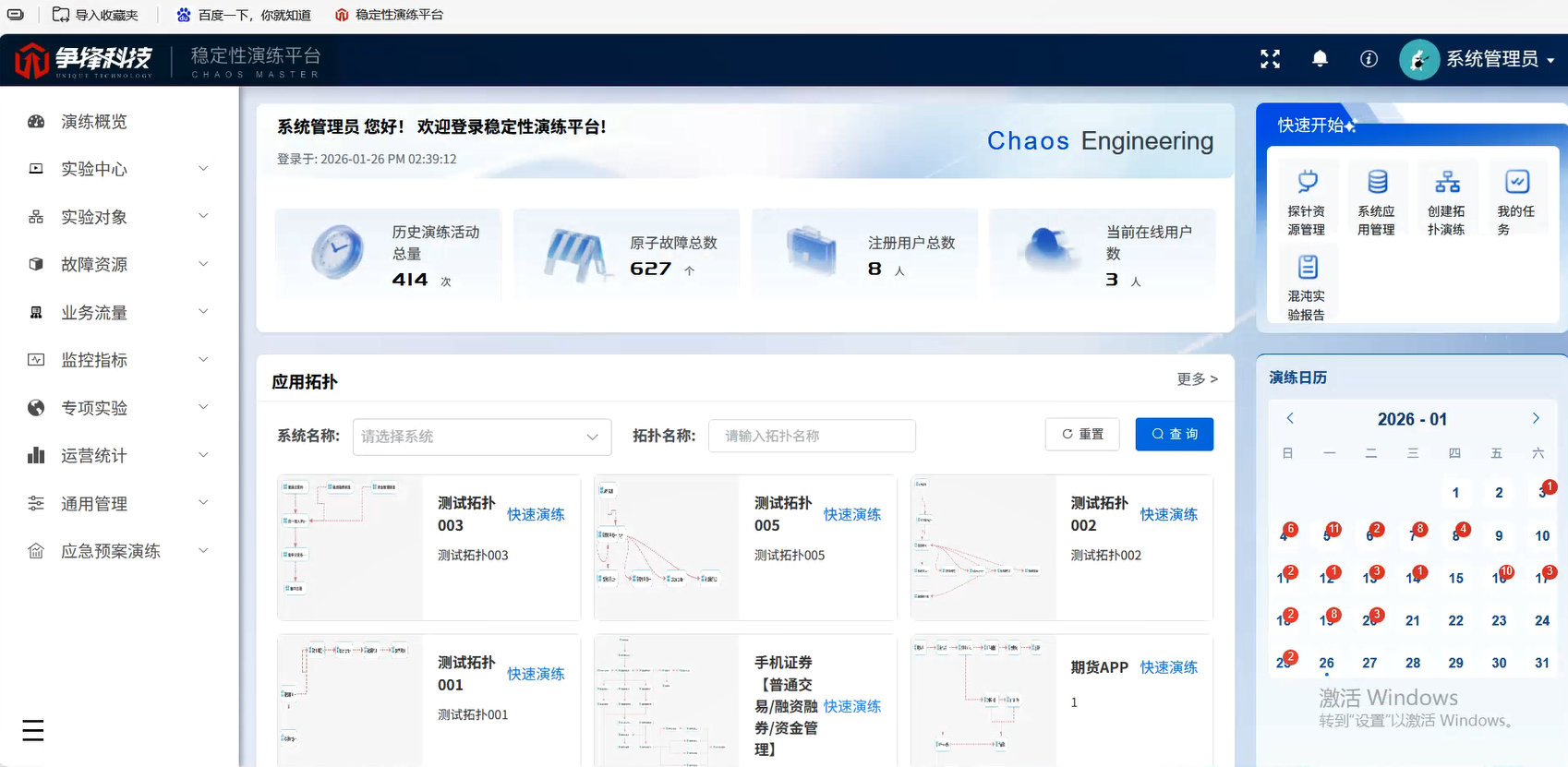The width and height of the screenshot is (1568, 767).
Task: Collapse sidebar with hamburger icon
Action: pyautogui.click(x=33, y=730)
